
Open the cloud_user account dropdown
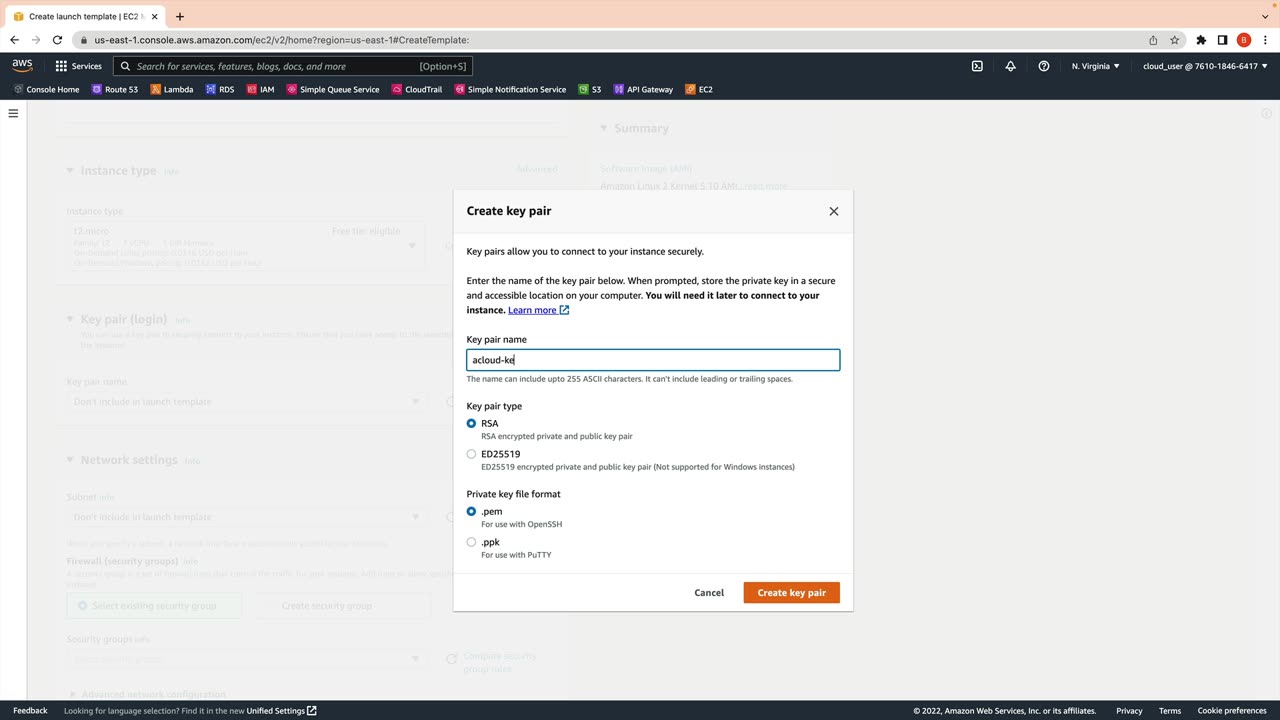point(1205,66)
